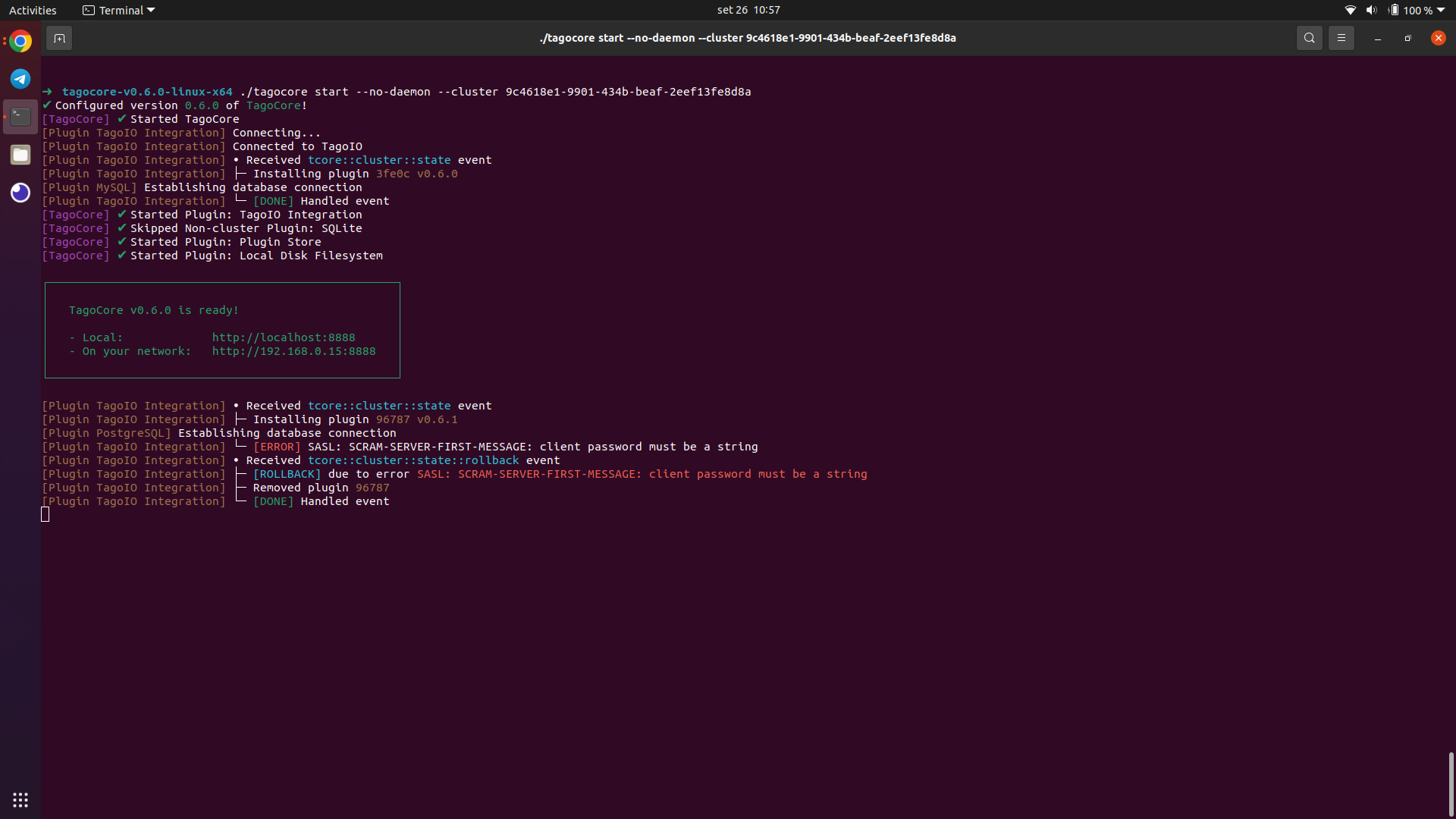Launch Telegram from the dock

[x=20, y=79]
